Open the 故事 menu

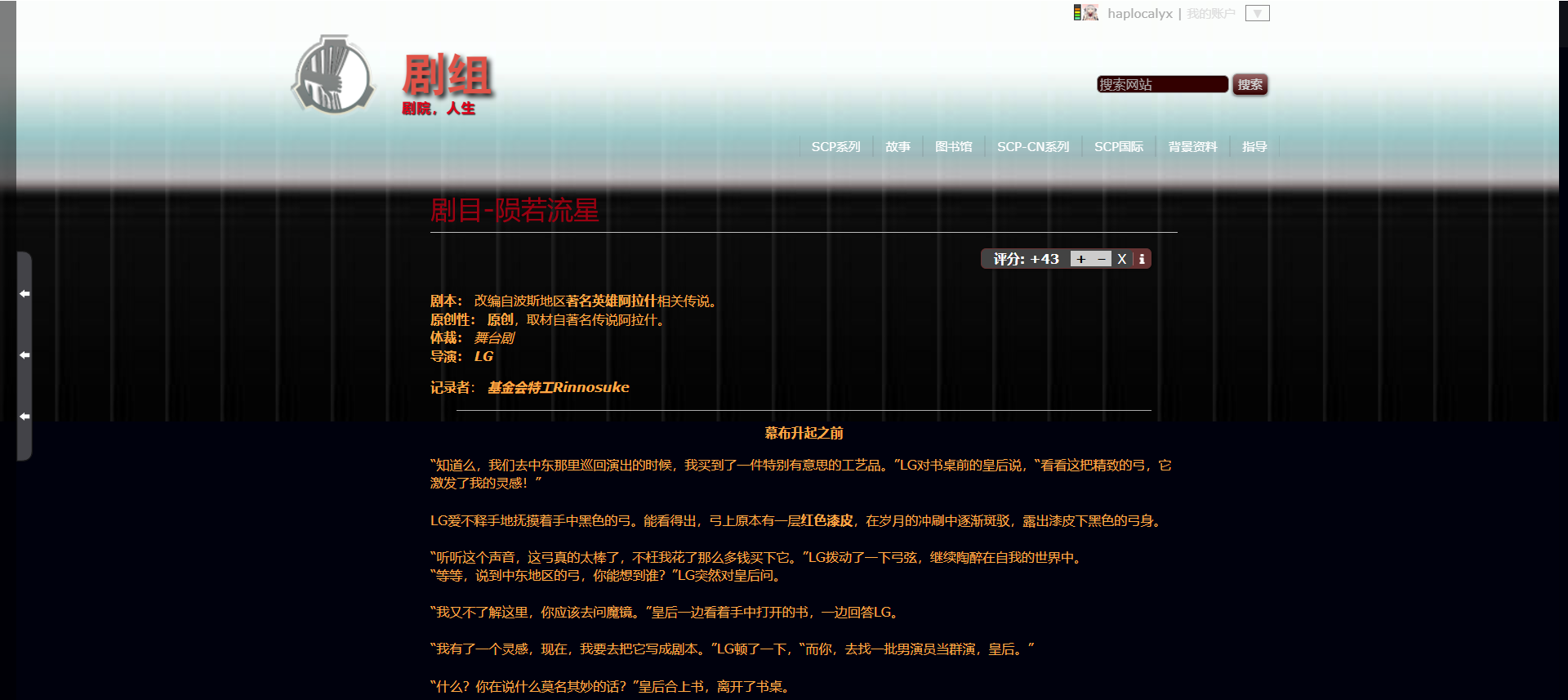(898, 147)
